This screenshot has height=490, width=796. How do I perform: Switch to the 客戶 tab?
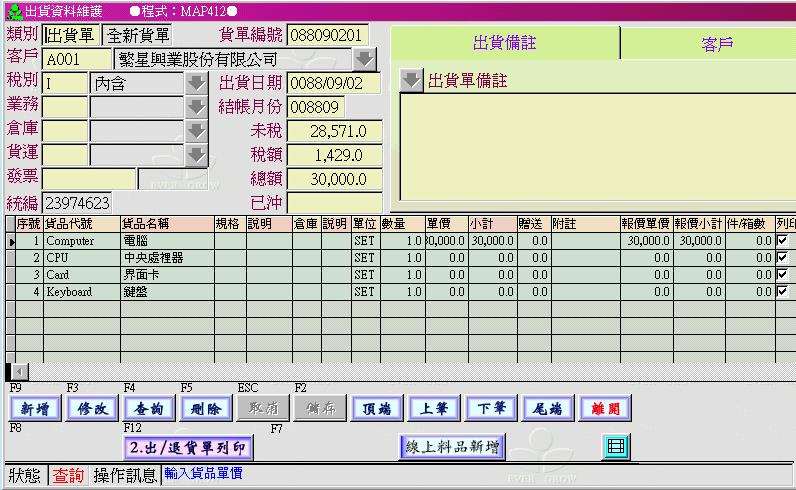coord(717,44)
